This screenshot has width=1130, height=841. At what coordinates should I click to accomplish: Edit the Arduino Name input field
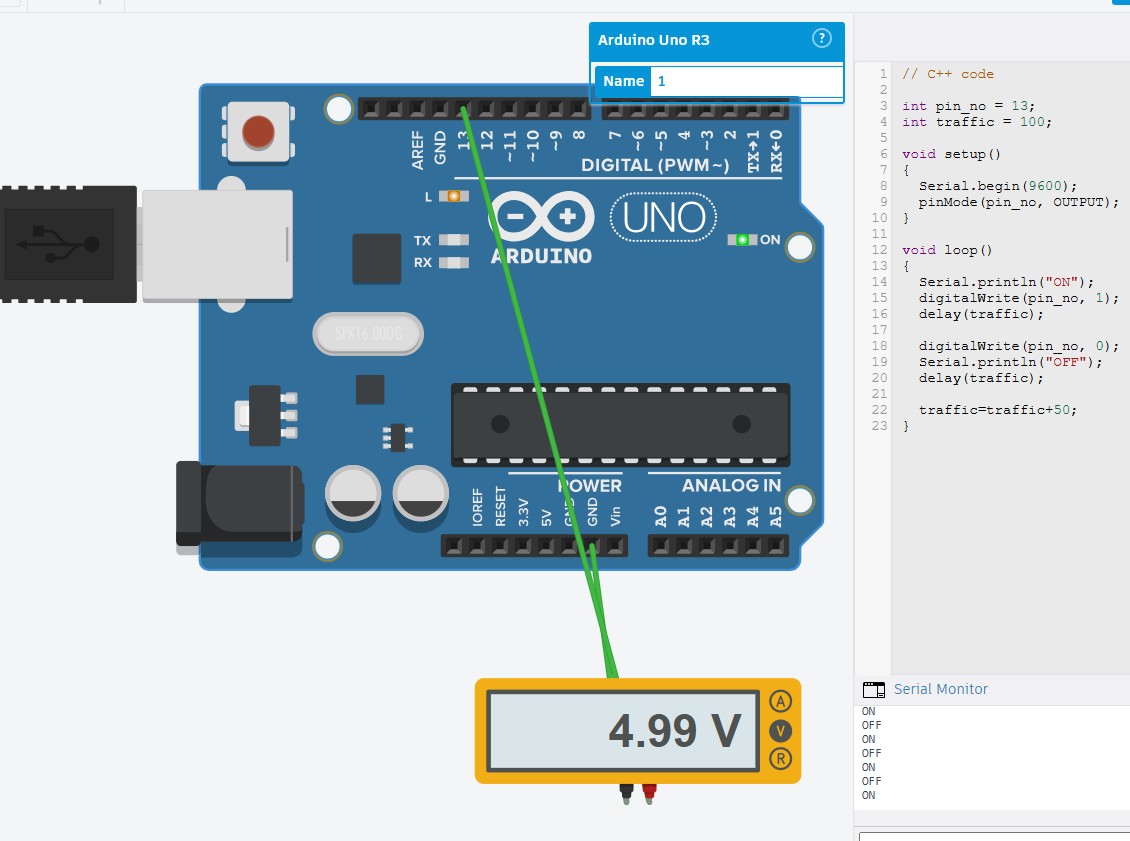(x=746, y=81)
